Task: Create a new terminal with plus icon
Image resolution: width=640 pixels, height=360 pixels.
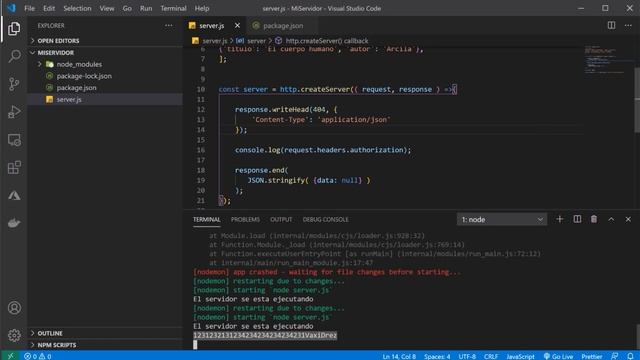Action: (560, 219)
